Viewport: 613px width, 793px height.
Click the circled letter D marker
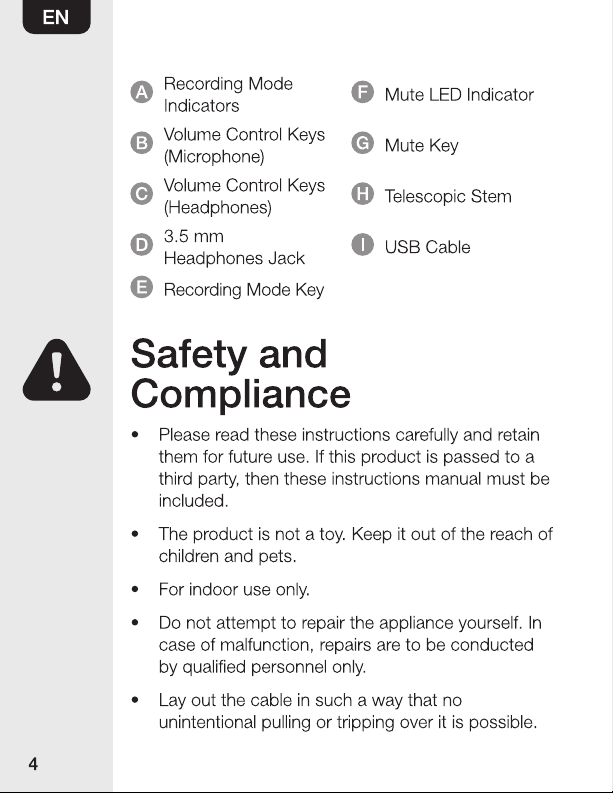tap(142, 245)
